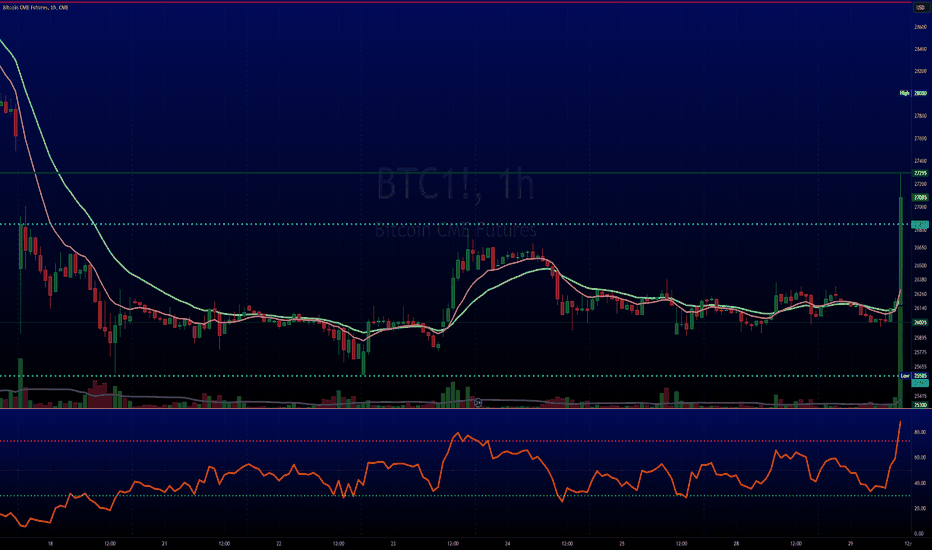This screenshot has height=550, width=932.
Task: Click date label 22 on the time axis
Action: point(279,543)
